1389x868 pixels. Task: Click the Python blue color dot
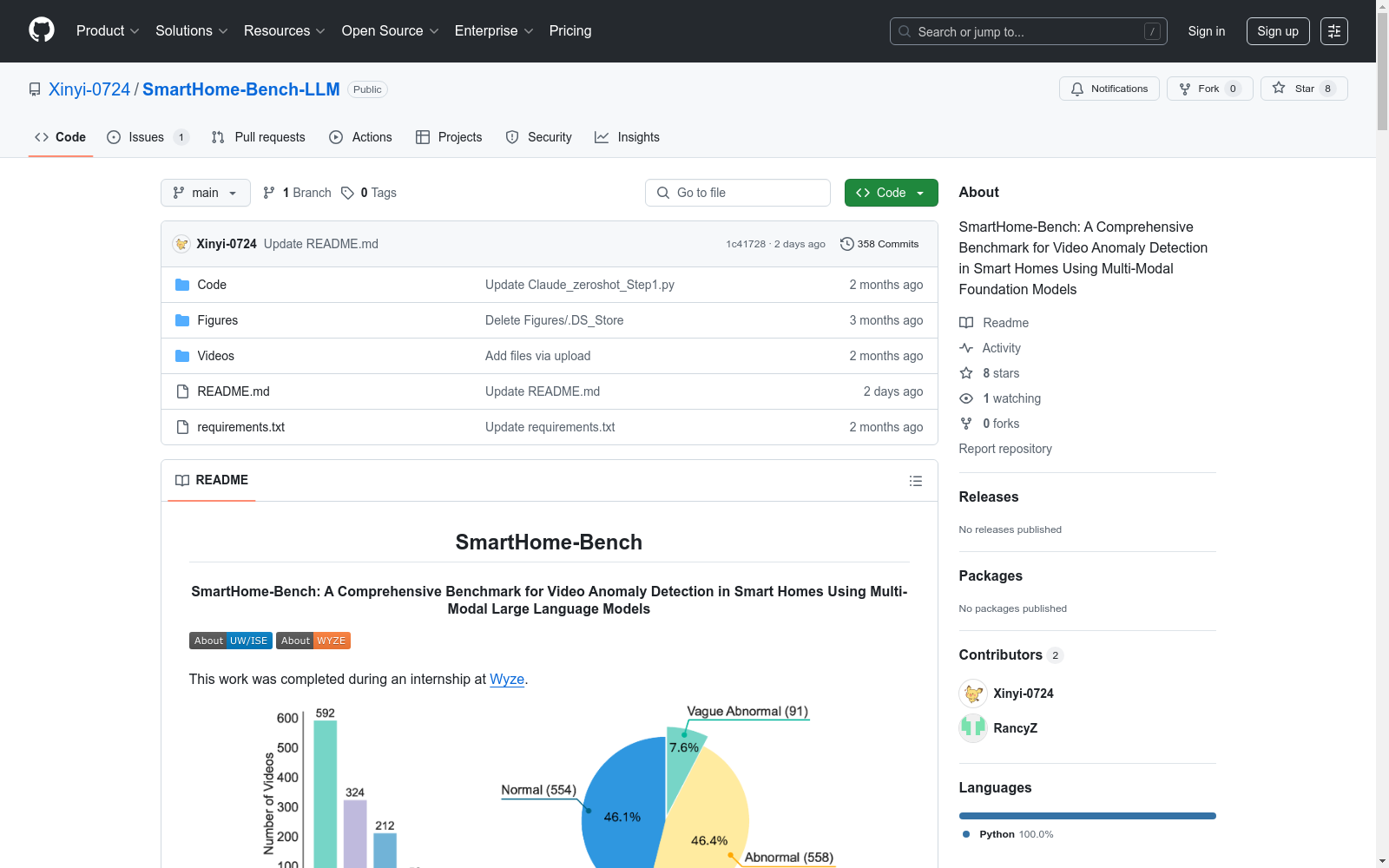[966, 834]
